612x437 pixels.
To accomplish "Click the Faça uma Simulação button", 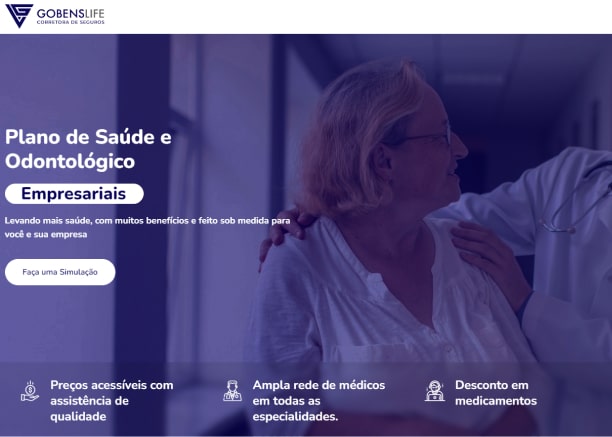I will point(60,272).
